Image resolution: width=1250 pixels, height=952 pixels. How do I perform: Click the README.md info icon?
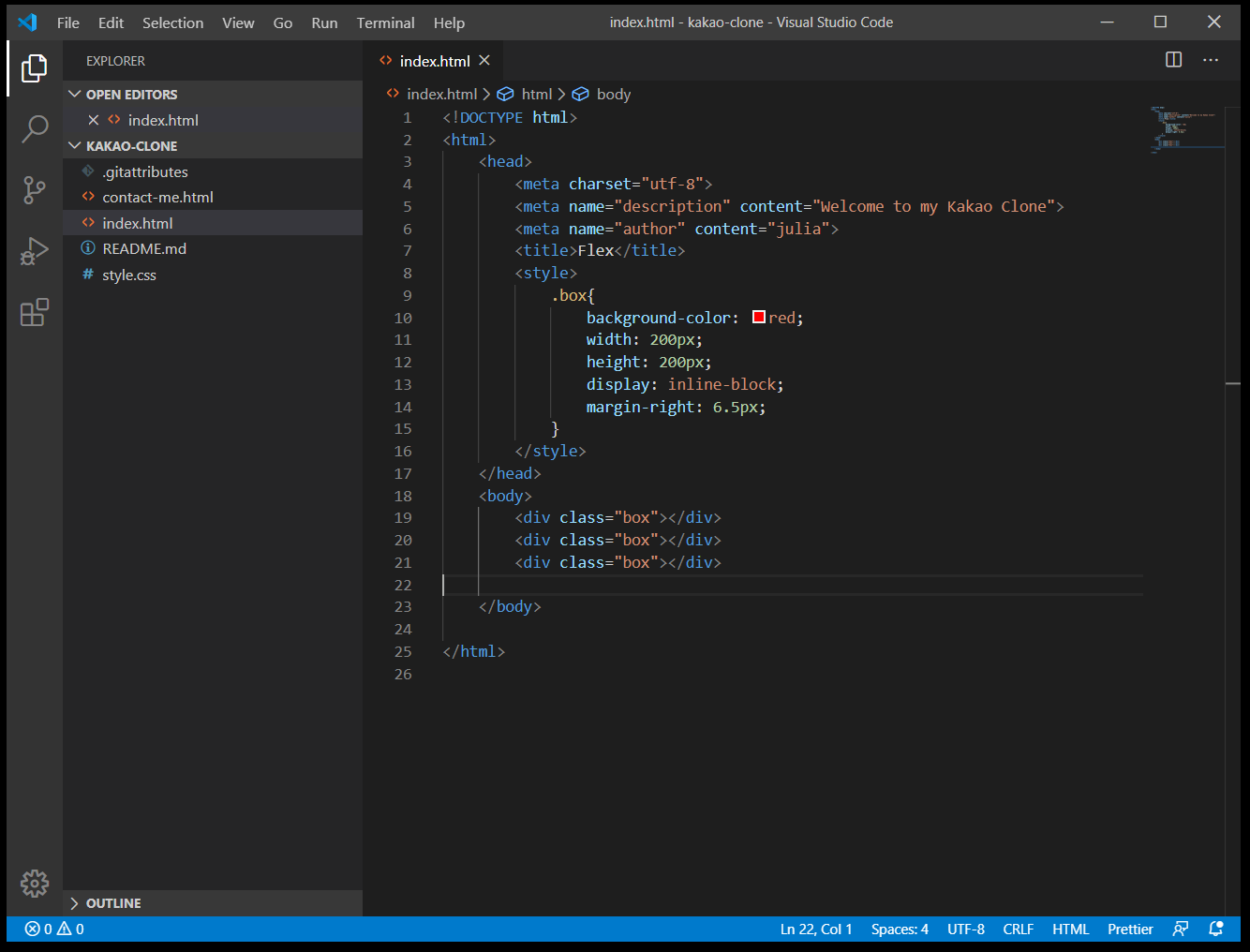coord(88,248)
